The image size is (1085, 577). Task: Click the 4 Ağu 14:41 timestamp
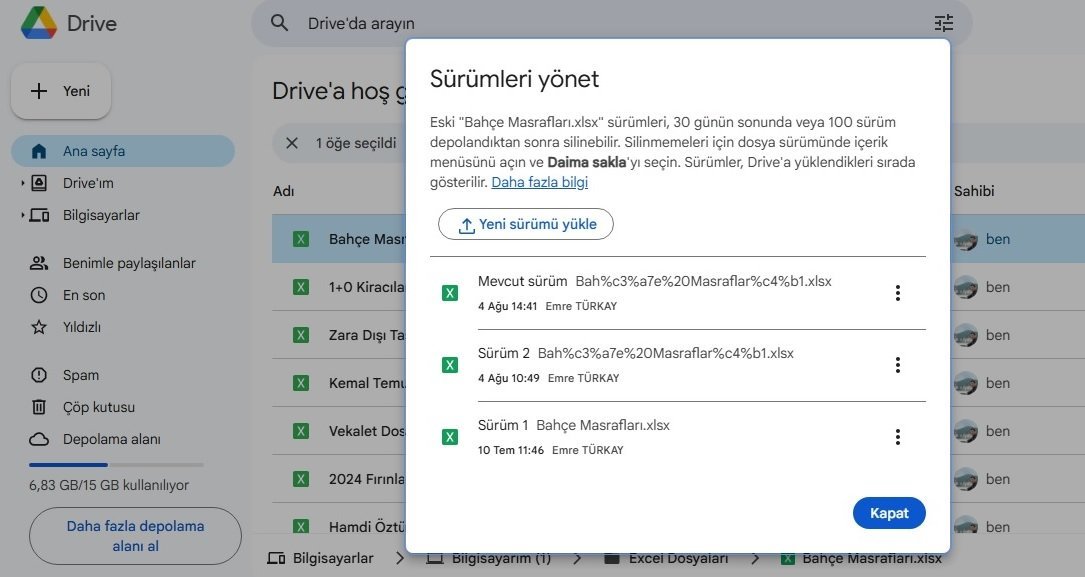tap(507, 306)
